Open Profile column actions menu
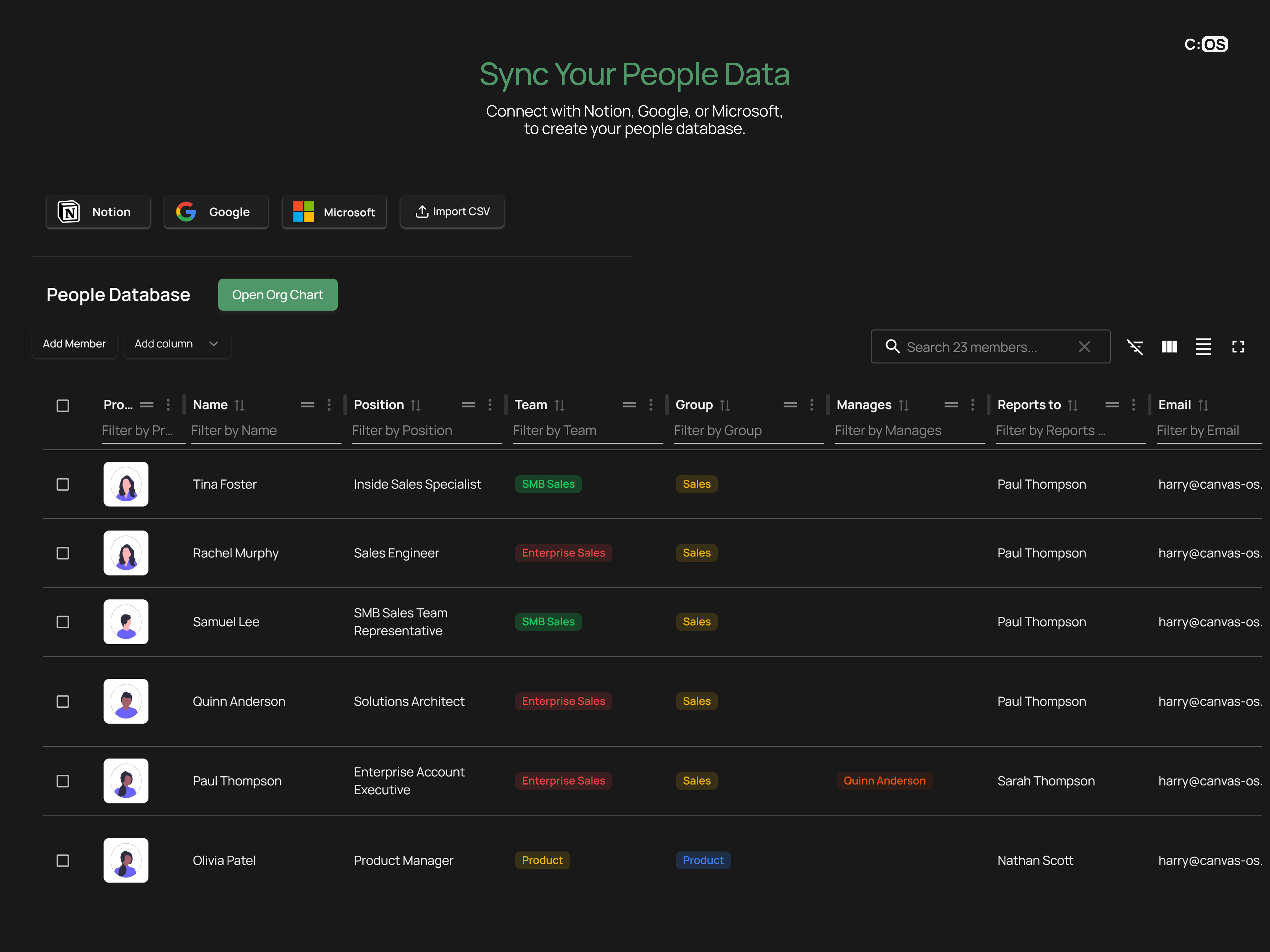Viewport: 1270px width, 952px height. click(168, 405)
